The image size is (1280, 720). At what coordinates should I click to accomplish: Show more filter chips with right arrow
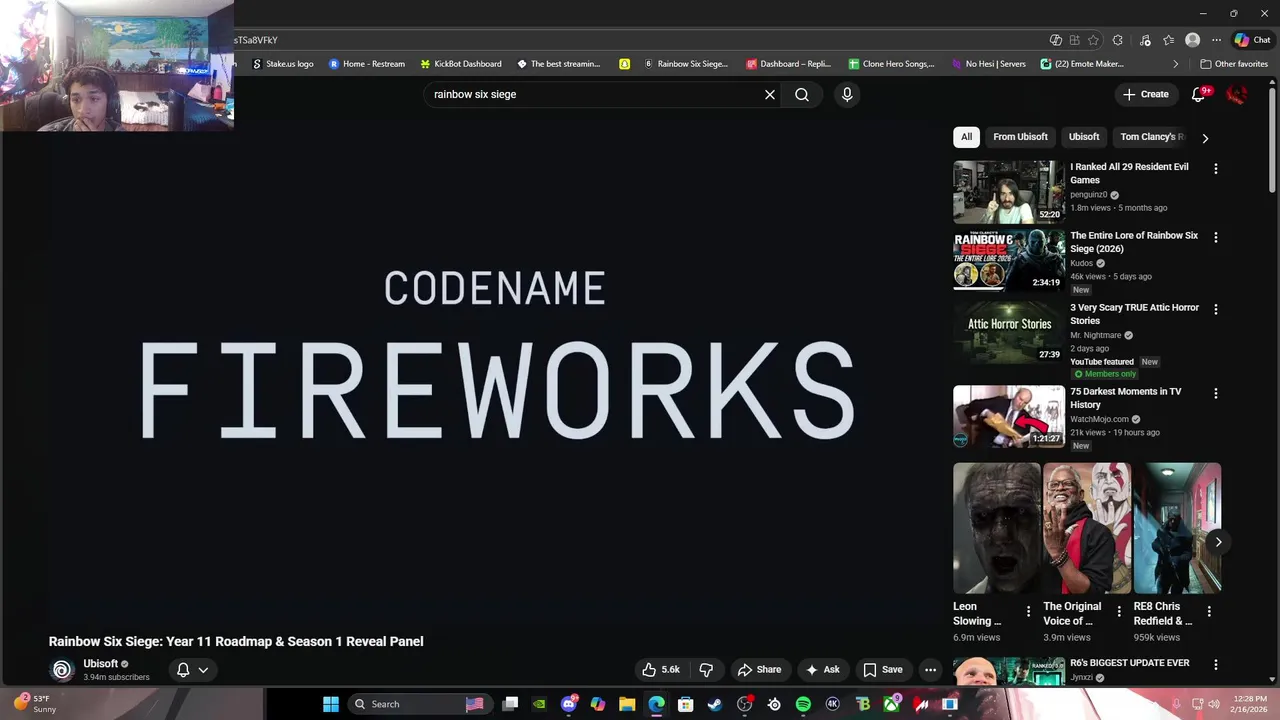point(1205,138)
